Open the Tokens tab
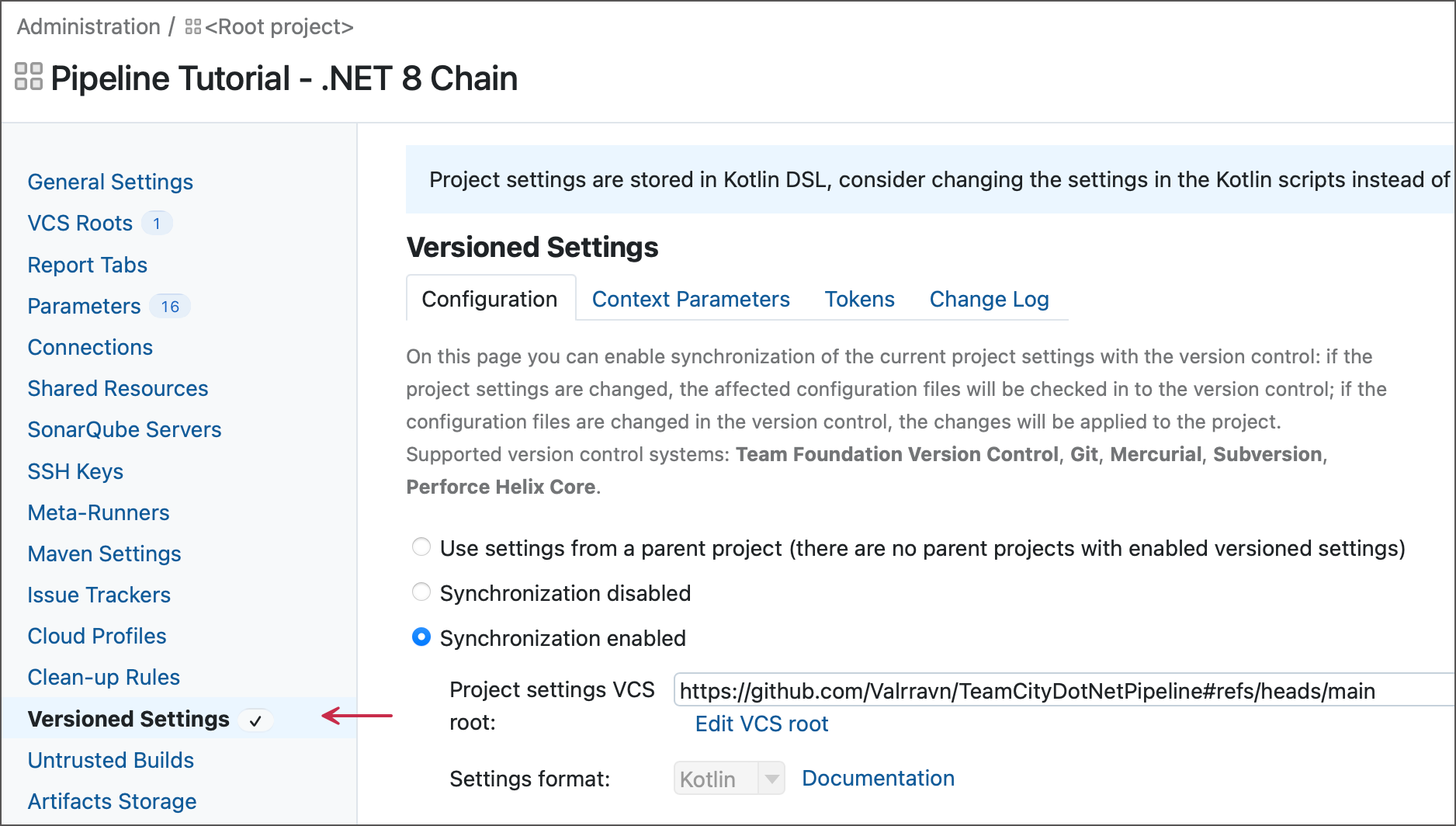Viewport: 1456px width, 826px height. [859, 299]
